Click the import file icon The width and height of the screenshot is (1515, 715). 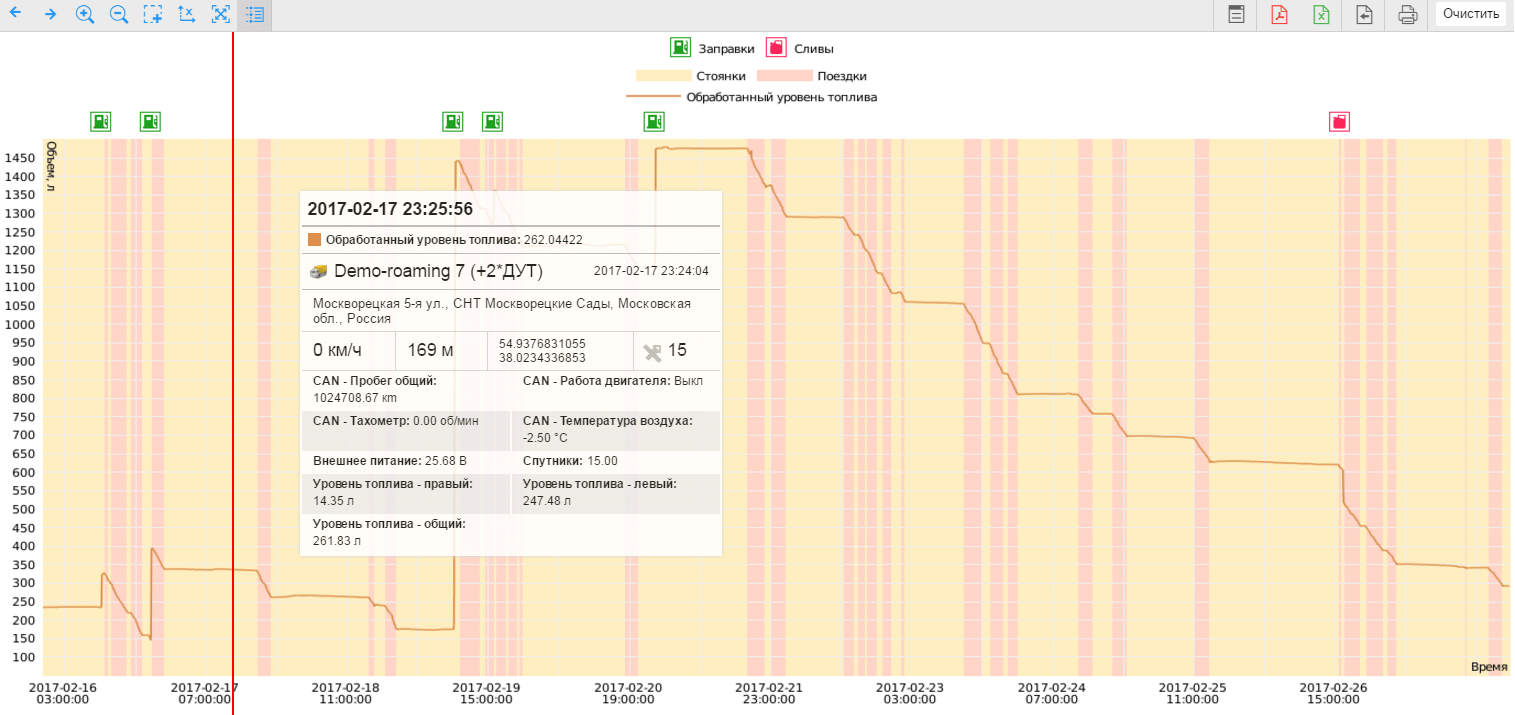pos(1364,14)
